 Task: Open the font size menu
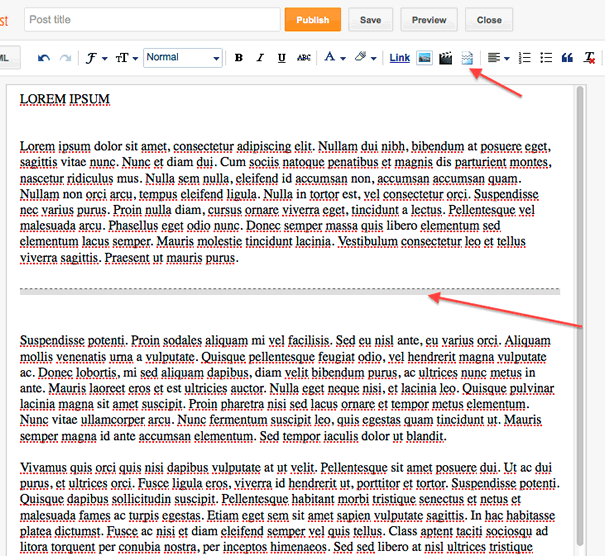[x=127, y=58]
